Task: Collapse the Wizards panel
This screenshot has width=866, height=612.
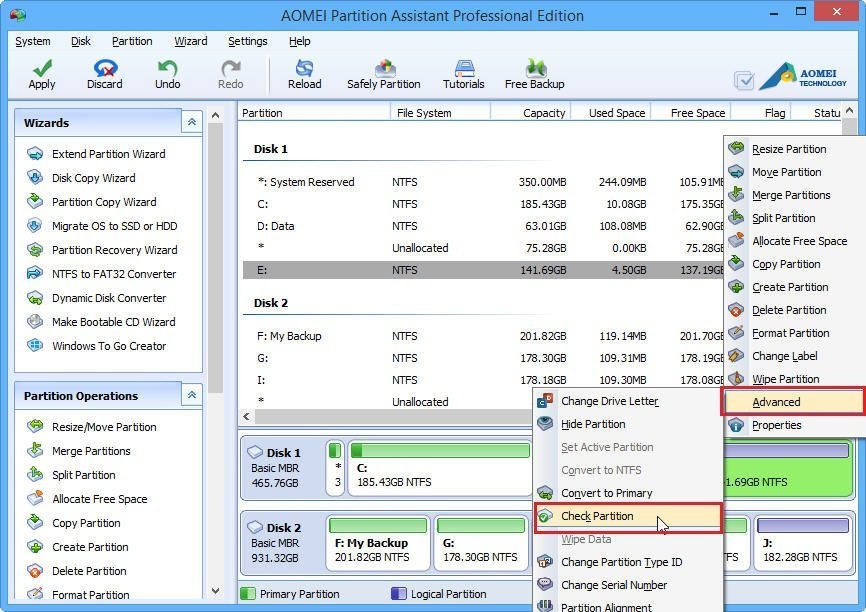Action: tap(191, 121)
